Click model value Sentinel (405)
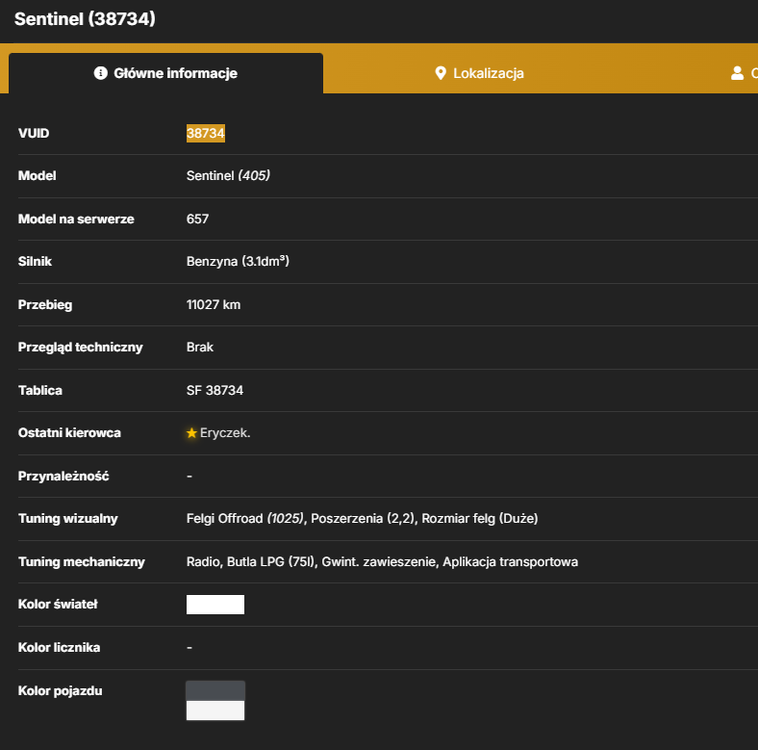758x750 pixels. 228,176
